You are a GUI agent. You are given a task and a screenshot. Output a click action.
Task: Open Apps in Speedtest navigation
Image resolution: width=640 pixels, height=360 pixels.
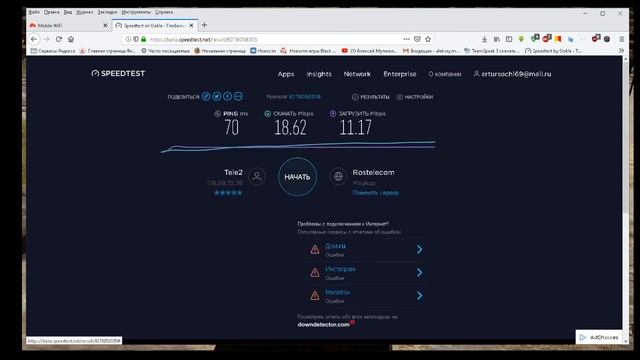coord(286,74)
